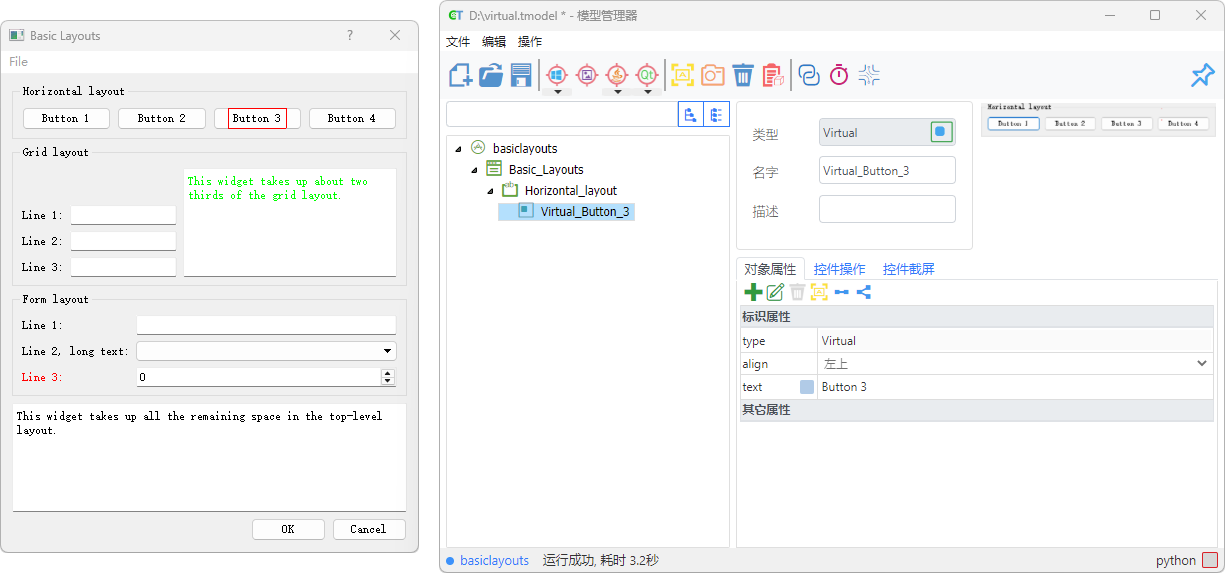Click the pin icon at top right
The width and height of the screenshot is (1225, 573).
1201,75
